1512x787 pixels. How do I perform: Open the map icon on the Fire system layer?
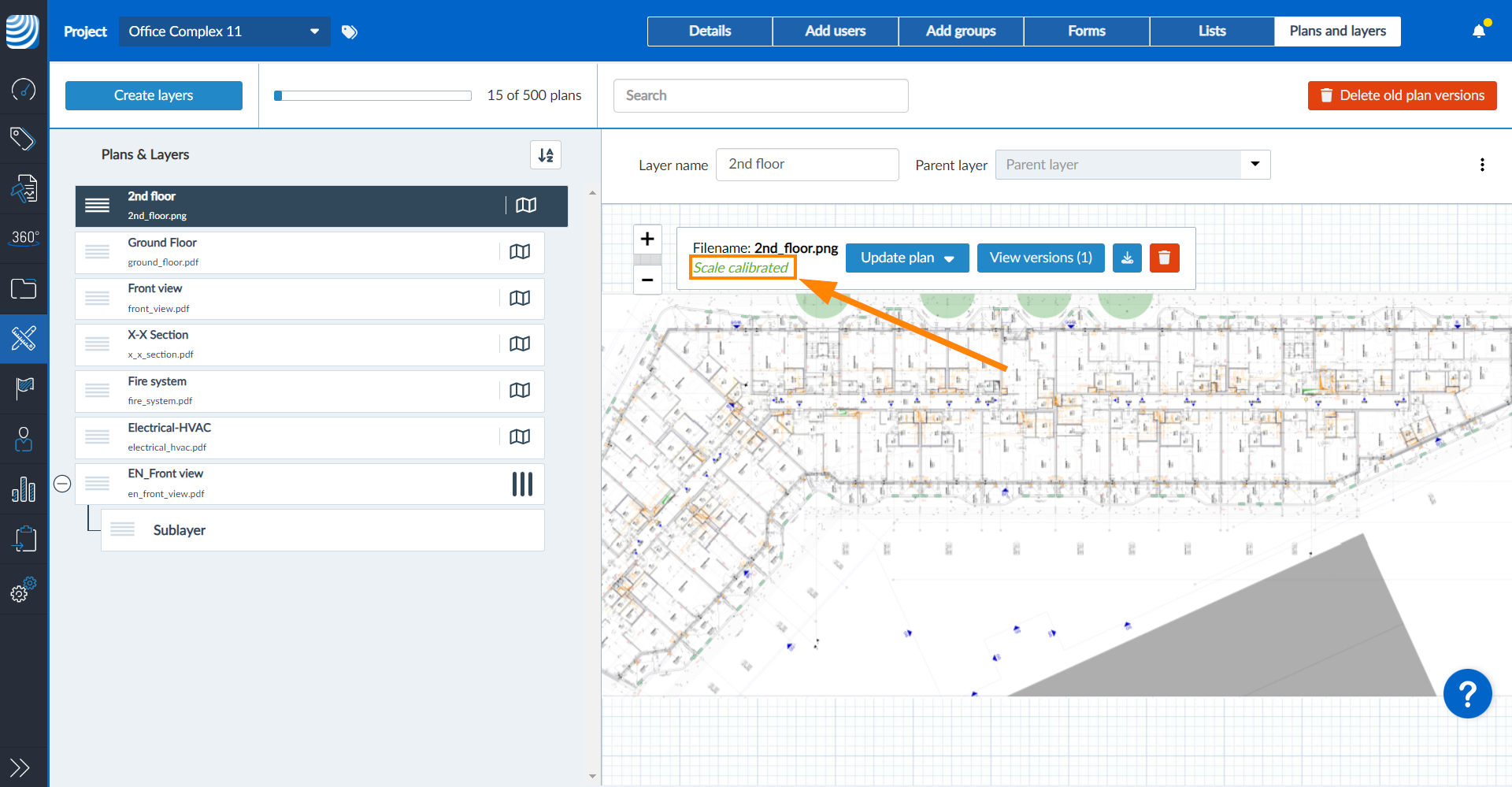pos(520,390)
